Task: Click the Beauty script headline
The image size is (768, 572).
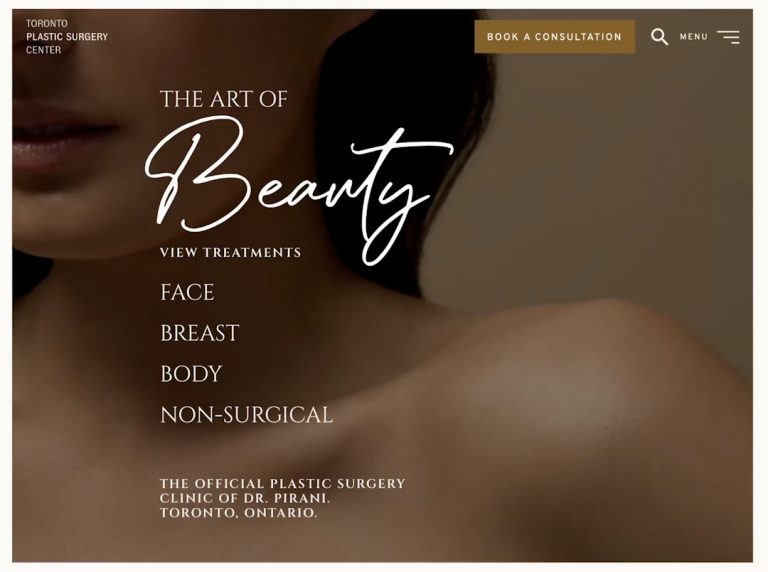Action: tap(298, 190)
